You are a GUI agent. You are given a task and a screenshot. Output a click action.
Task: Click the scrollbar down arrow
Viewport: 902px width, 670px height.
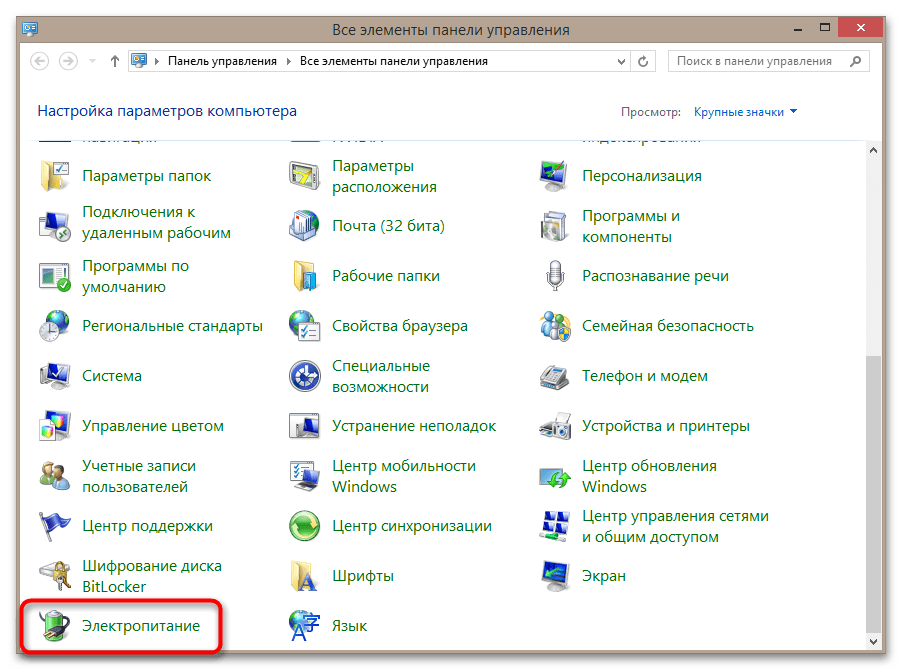[x=873, y=642]
